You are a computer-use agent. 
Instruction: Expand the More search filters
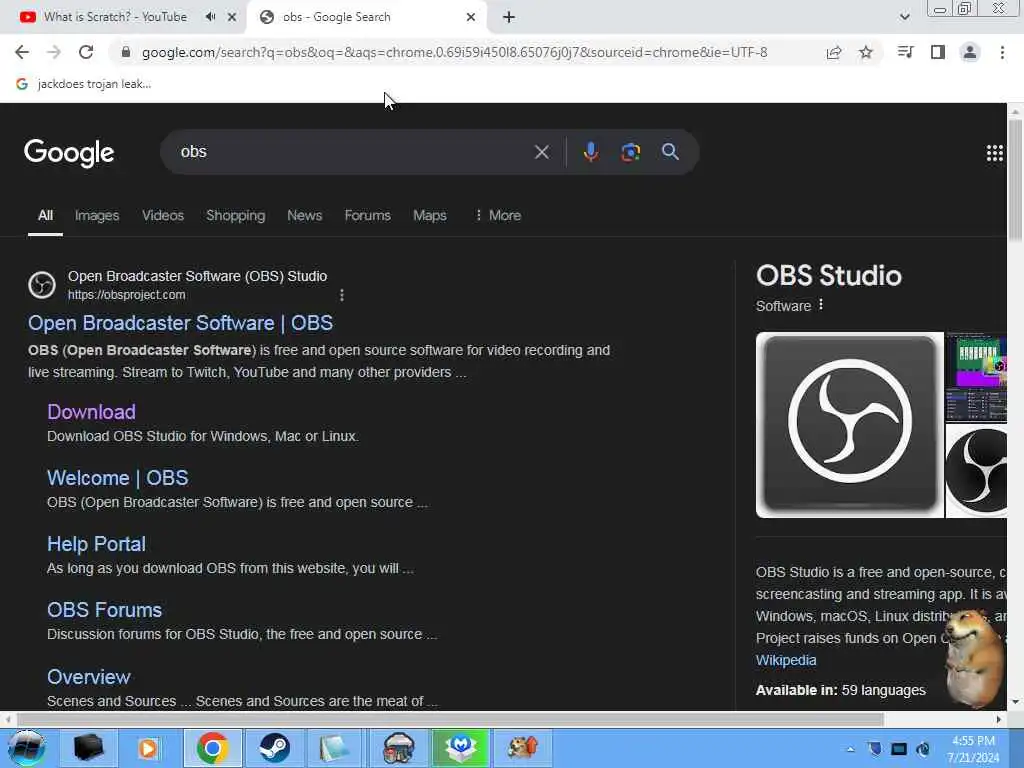(x=498, y=216)
